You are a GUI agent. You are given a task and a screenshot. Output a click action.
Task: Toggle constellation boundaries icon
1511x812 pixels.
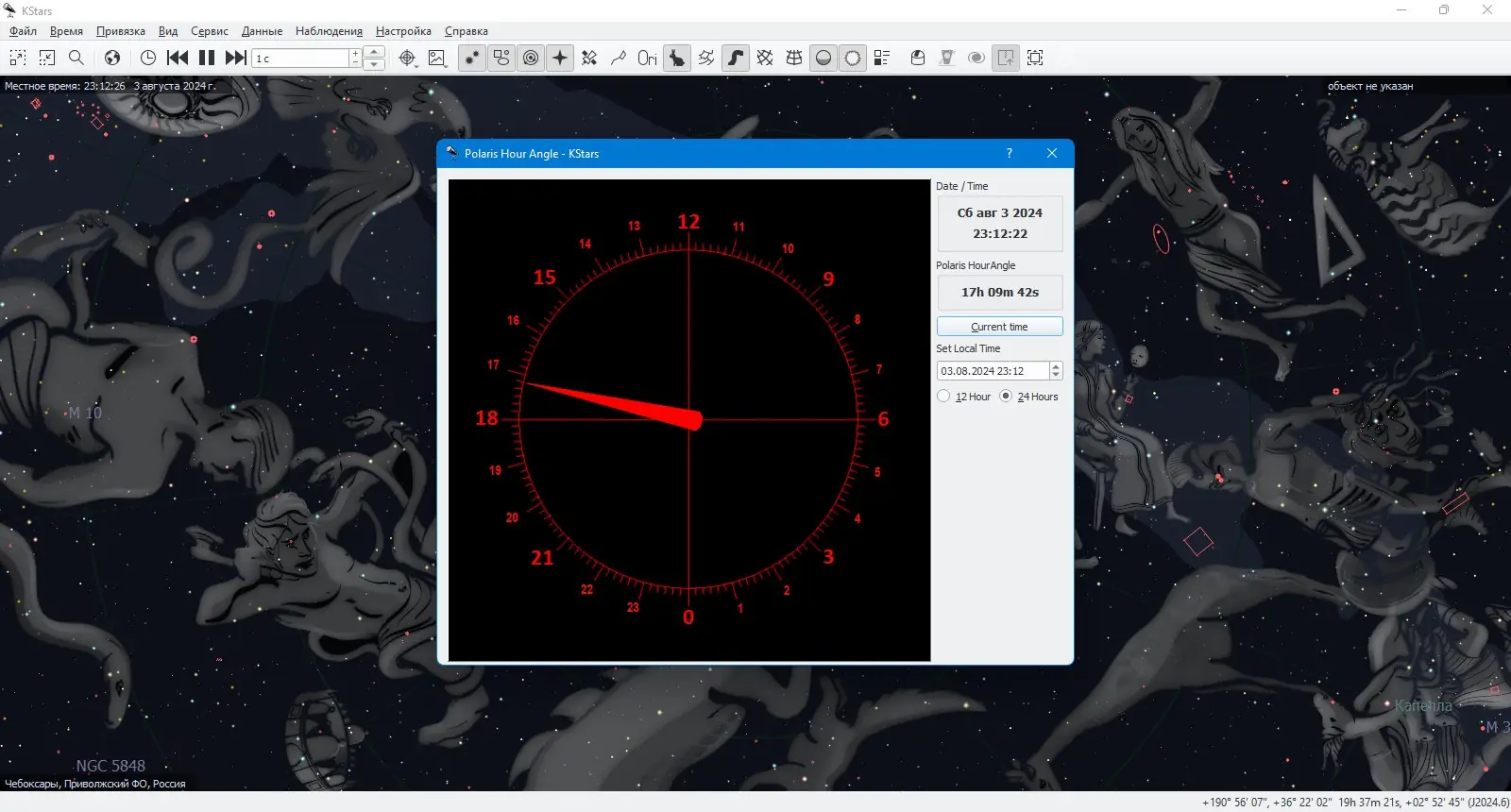[706, 58]
